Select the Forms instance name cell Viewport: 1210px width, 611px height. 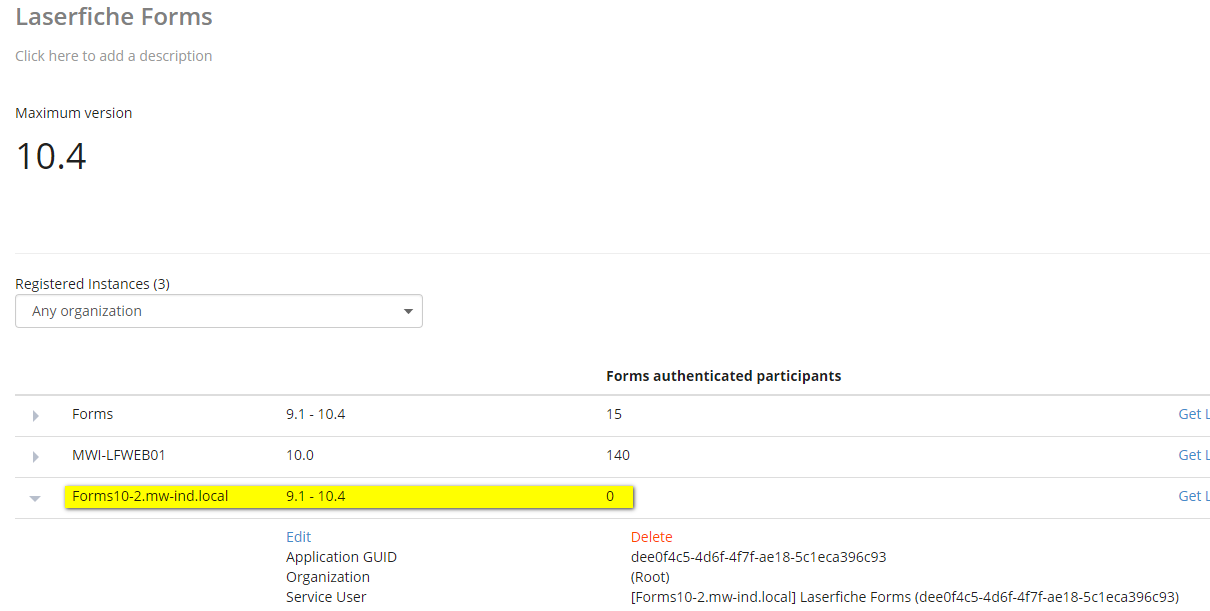click(x=92, y=414)
